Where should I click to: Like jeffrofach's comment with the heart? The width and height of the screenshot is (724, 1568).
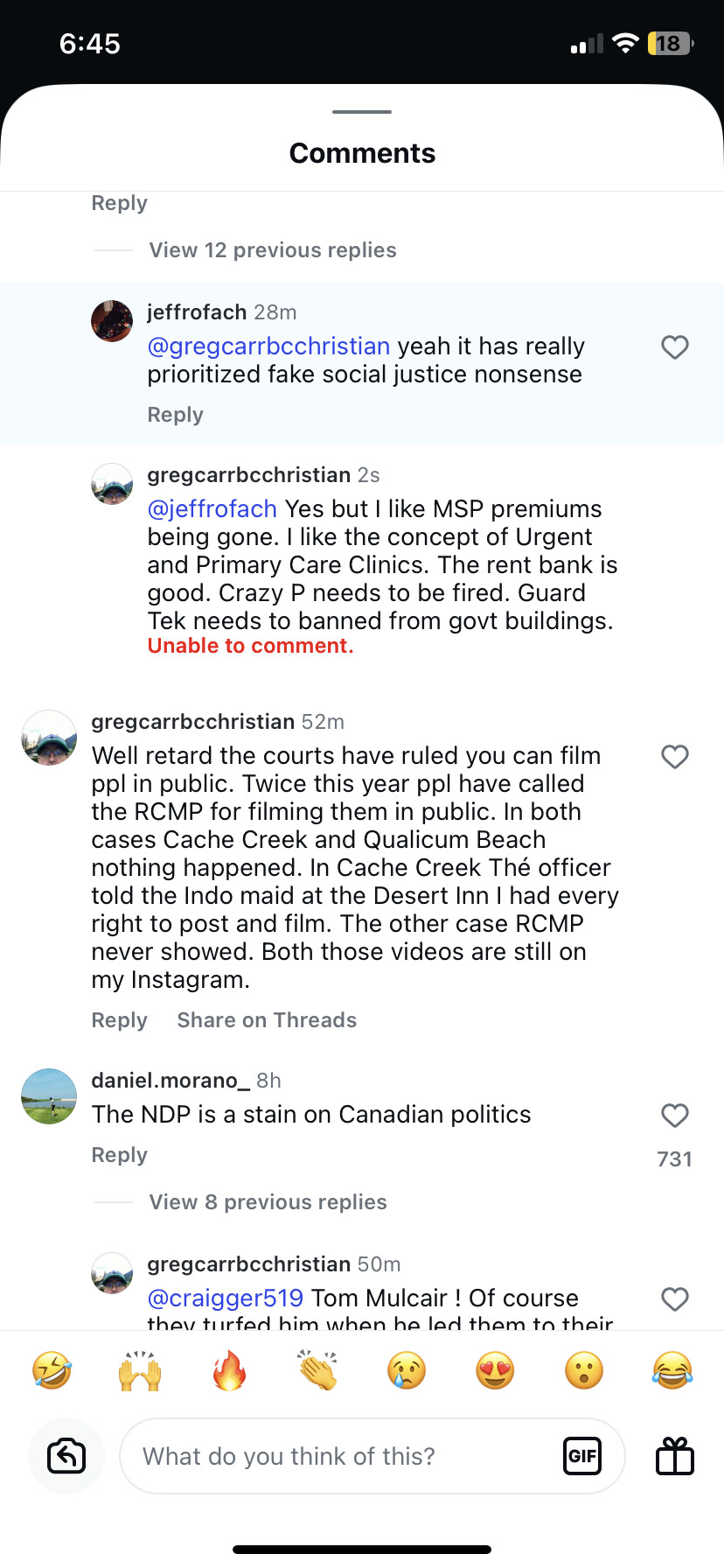674,347
